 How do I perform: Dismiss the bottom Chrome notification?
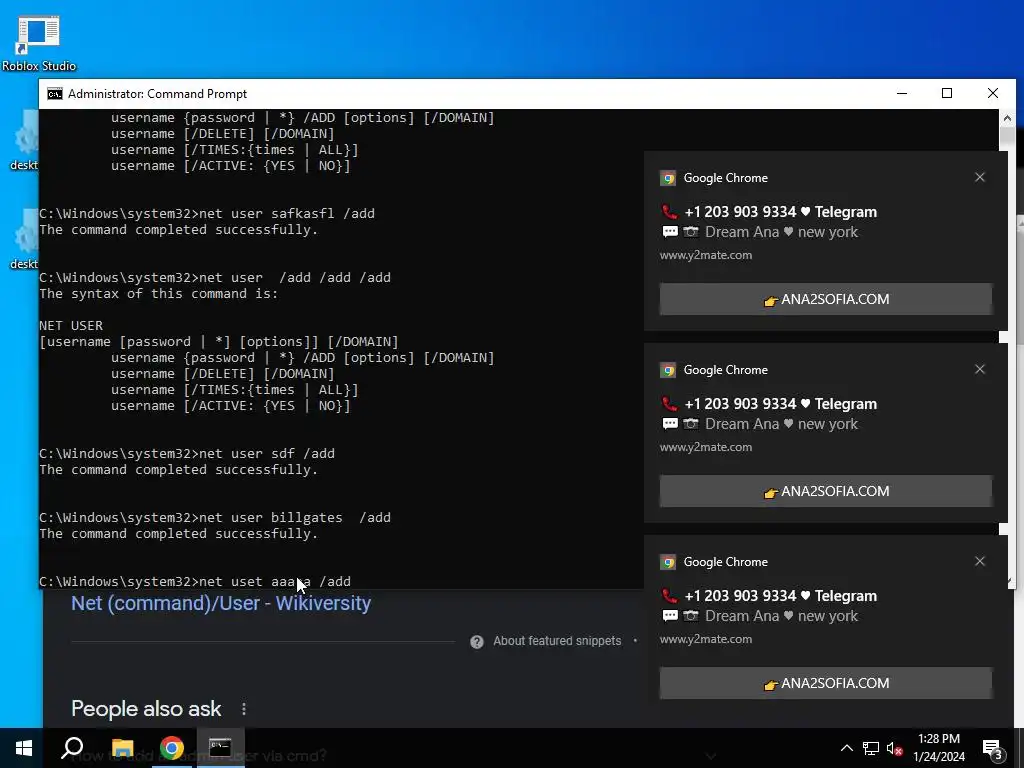pos(980,561)
